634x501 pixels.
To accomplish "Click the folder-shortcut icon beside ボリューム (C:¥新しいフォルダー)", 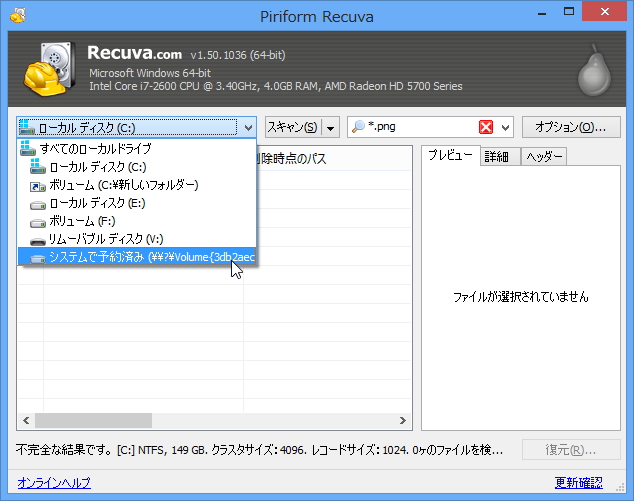I will pyautogui.click(x=38, y=186).
